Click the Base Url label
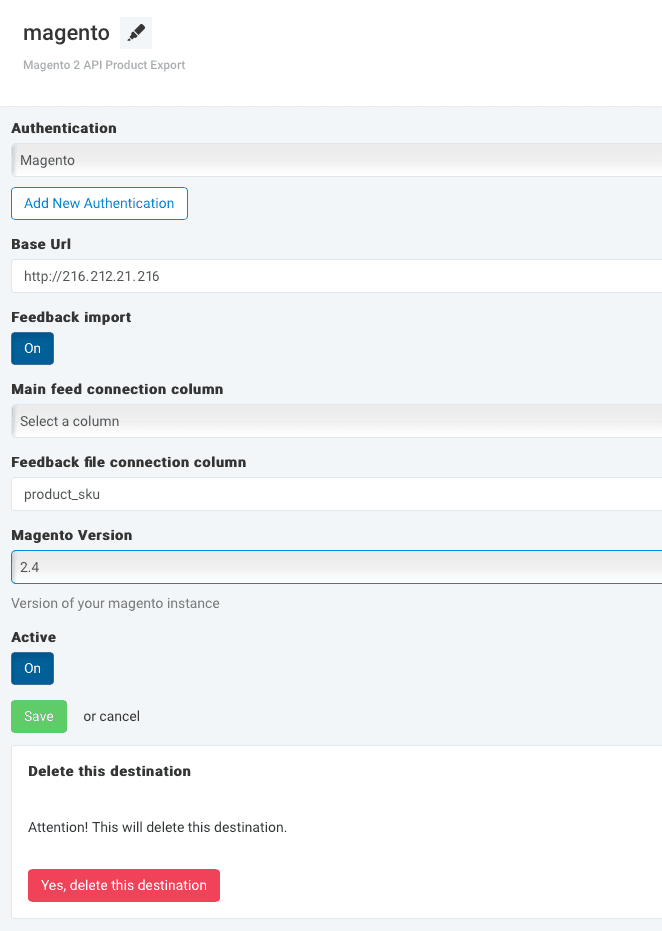Screen dimensions: 662x931 click(41, 244)
